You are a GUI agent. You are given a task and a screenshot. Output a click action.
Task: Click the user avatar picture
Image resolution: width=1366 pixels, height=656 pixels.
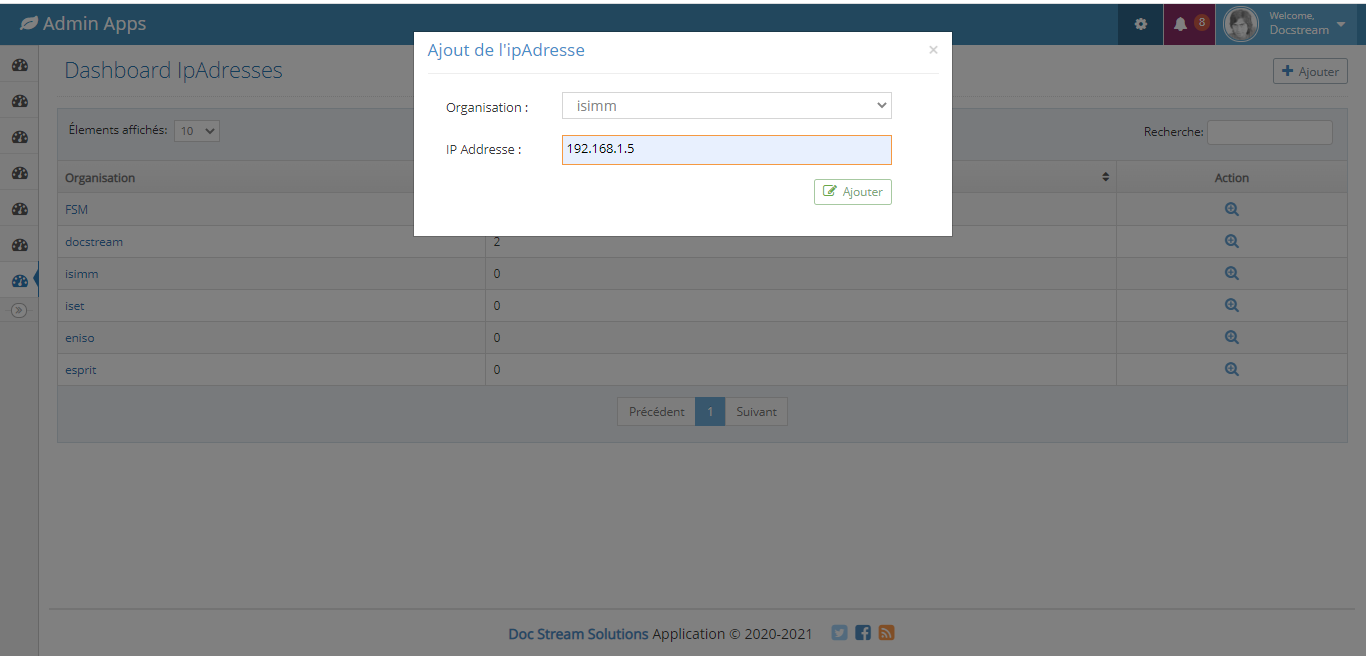click(1241, 24)
